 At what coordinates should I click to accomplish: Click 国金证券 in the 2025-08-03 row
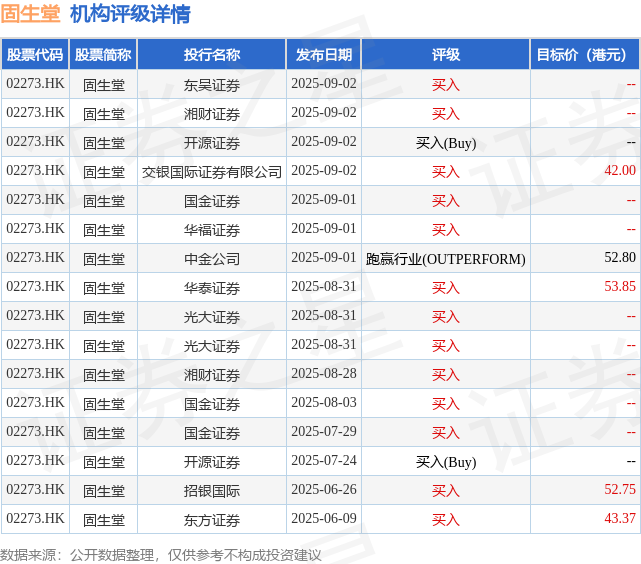212,404
